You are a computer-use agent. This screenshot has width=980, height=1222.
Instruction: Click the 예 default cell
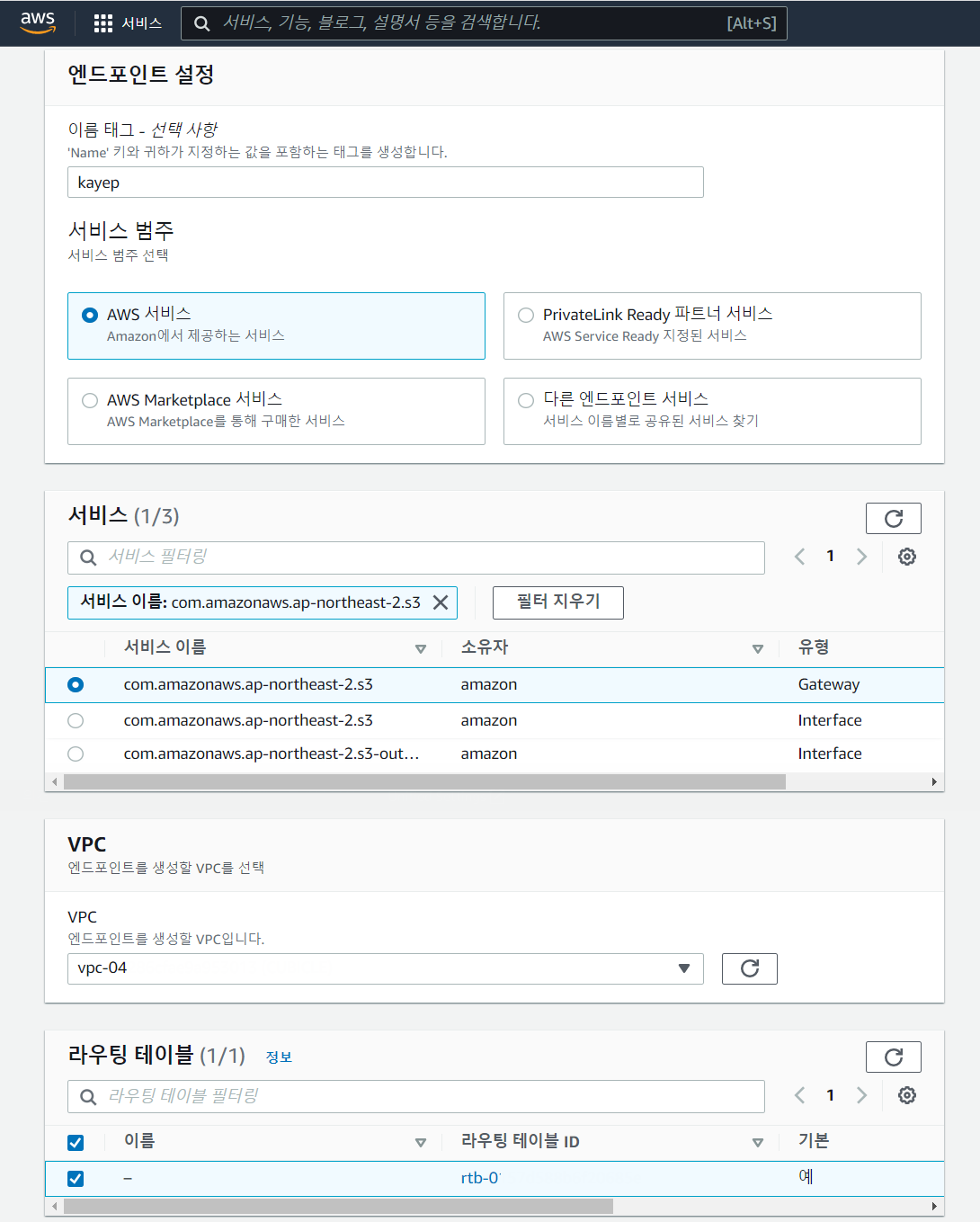(x=806, y=1176)
